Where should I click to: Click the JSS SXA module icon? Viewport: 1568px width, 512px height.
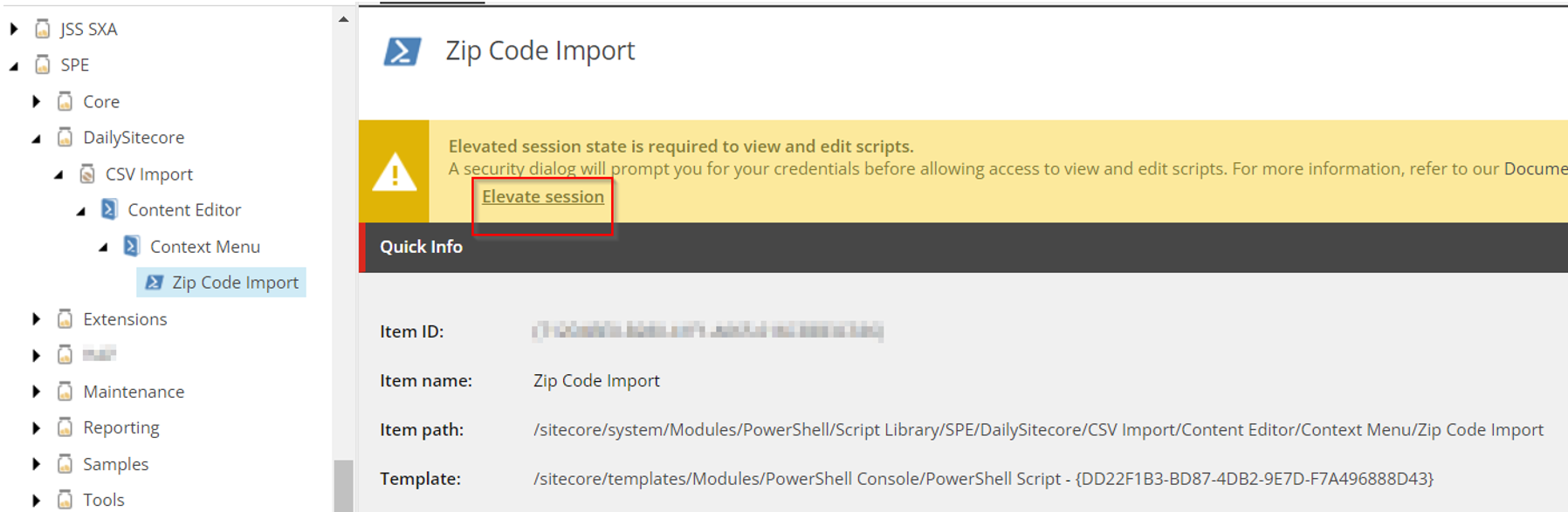click(x=42, y=29)
